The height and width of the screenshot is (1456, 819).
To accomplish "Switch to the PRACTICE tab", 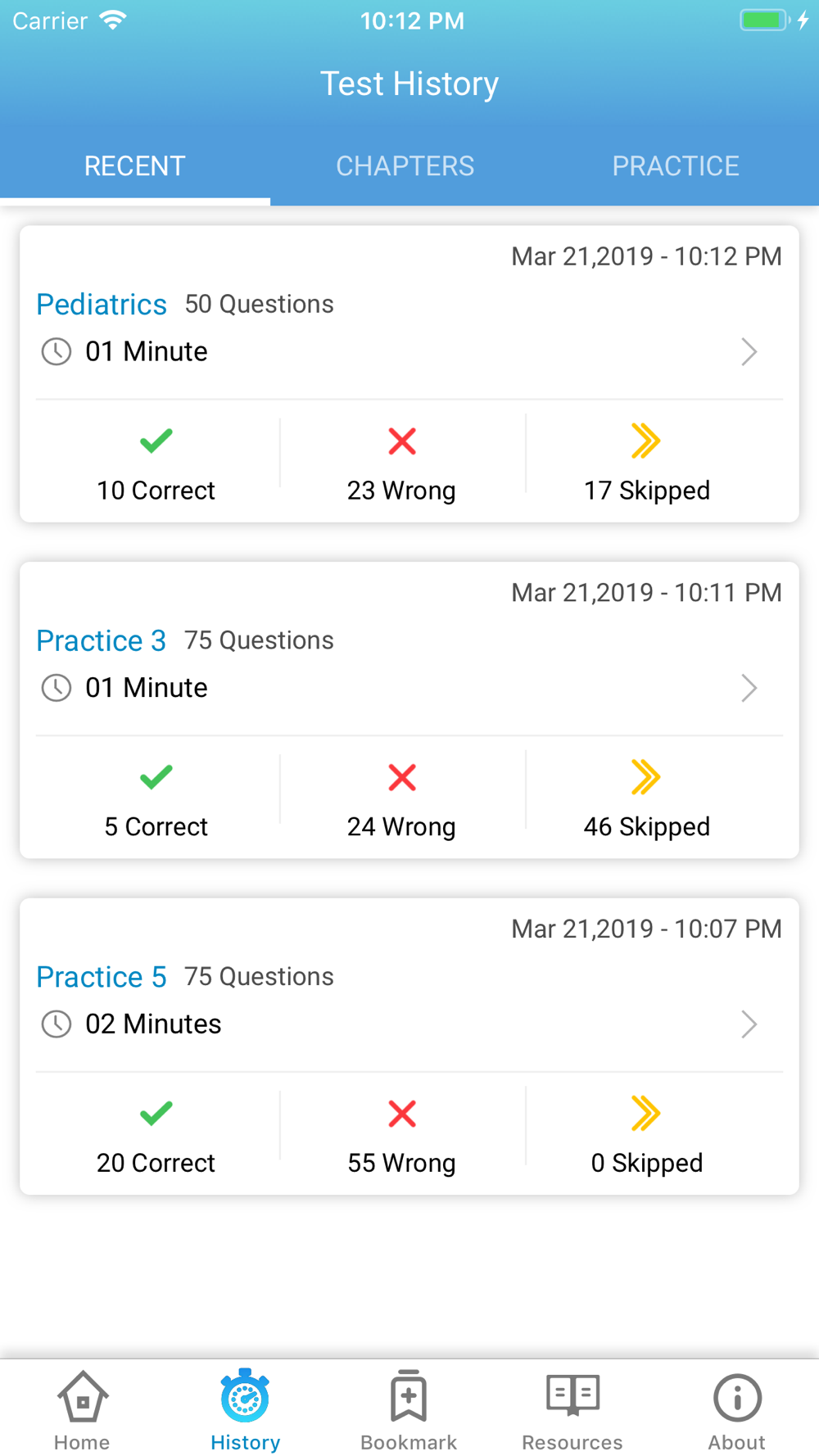I will coord(676,166).
